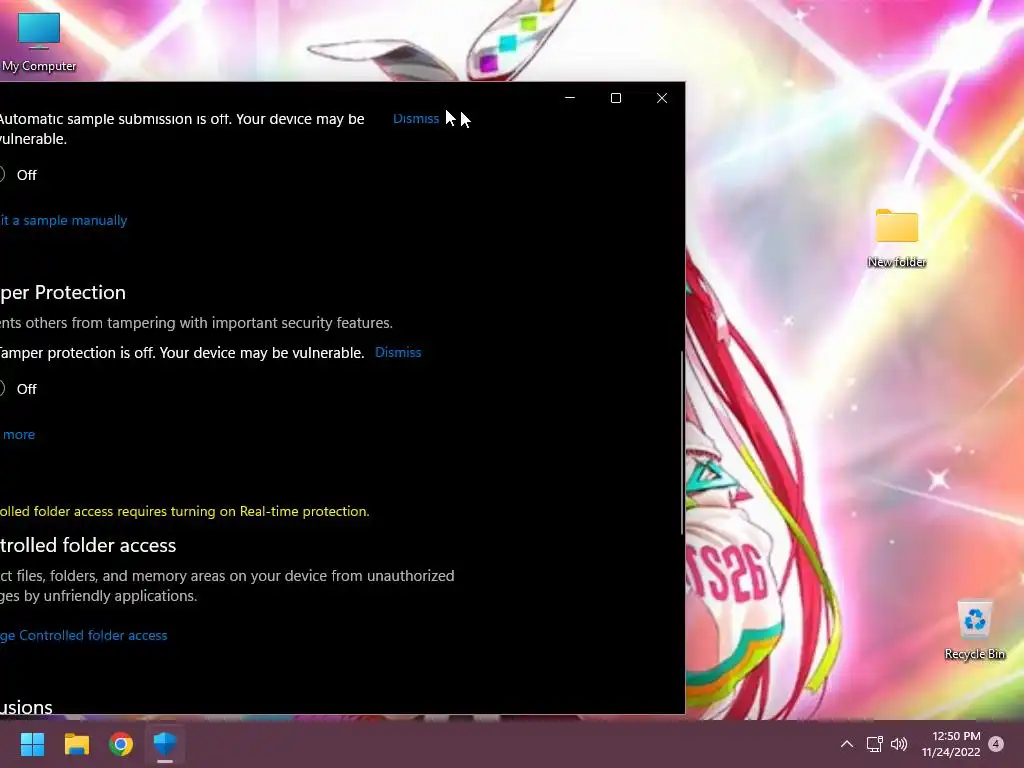Viewport: 1024px width, 768px height.
Task: Click yellow 'requires turning on Real-time protection' notice
Action: pyautogui.click(x=185, y=511)
